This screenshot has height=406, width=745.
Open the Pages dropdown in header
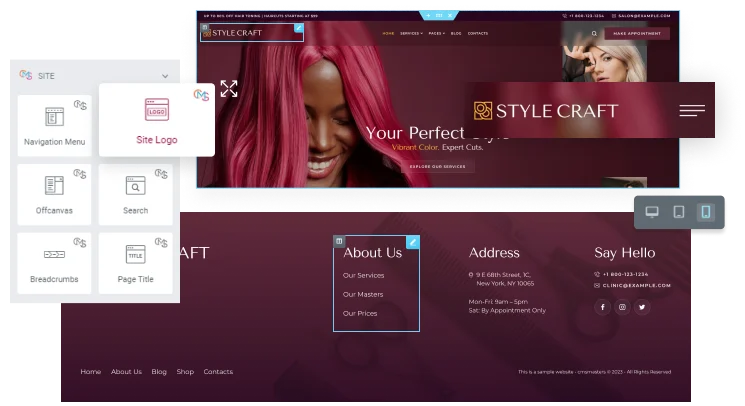(x=437, y=34)
